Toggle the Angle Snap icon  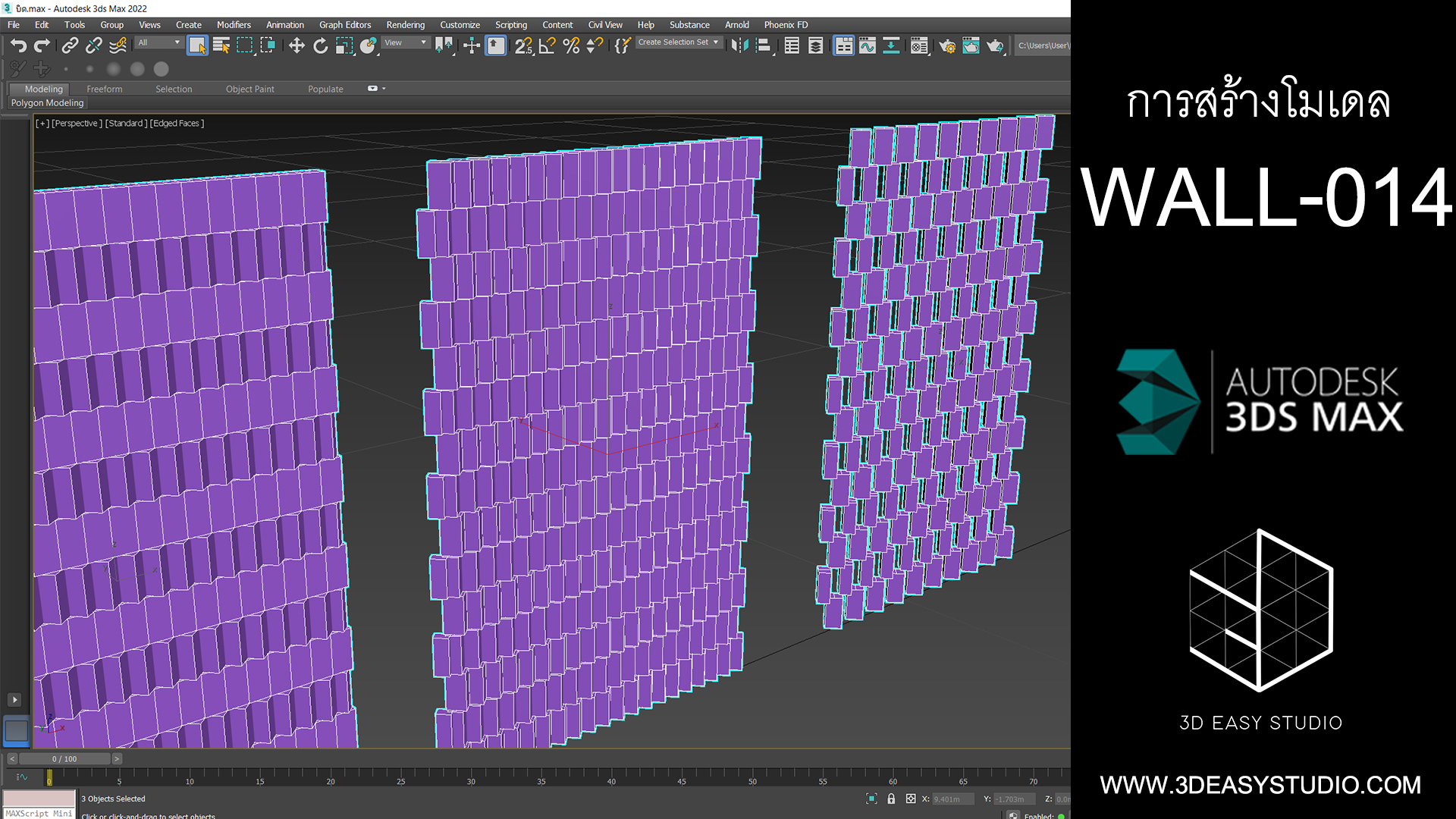[547, 45]
